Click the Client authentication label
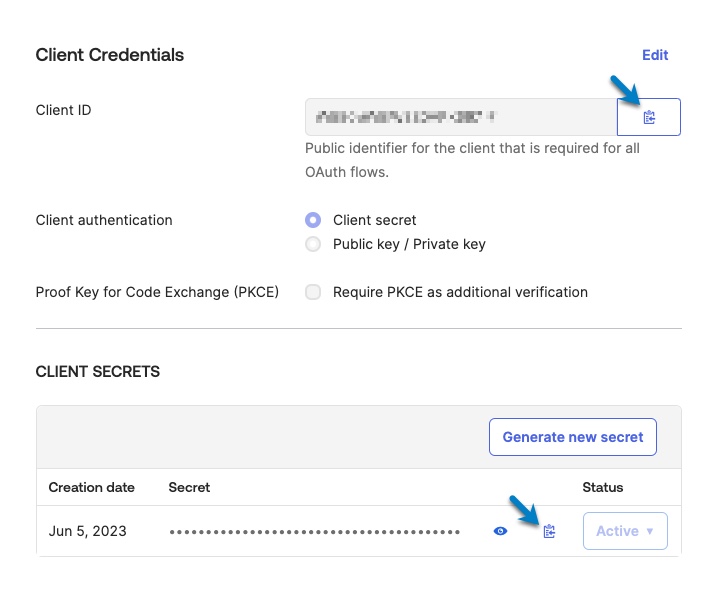The width and height of the screenshot is (718, 593). click(x=104, y=220)
